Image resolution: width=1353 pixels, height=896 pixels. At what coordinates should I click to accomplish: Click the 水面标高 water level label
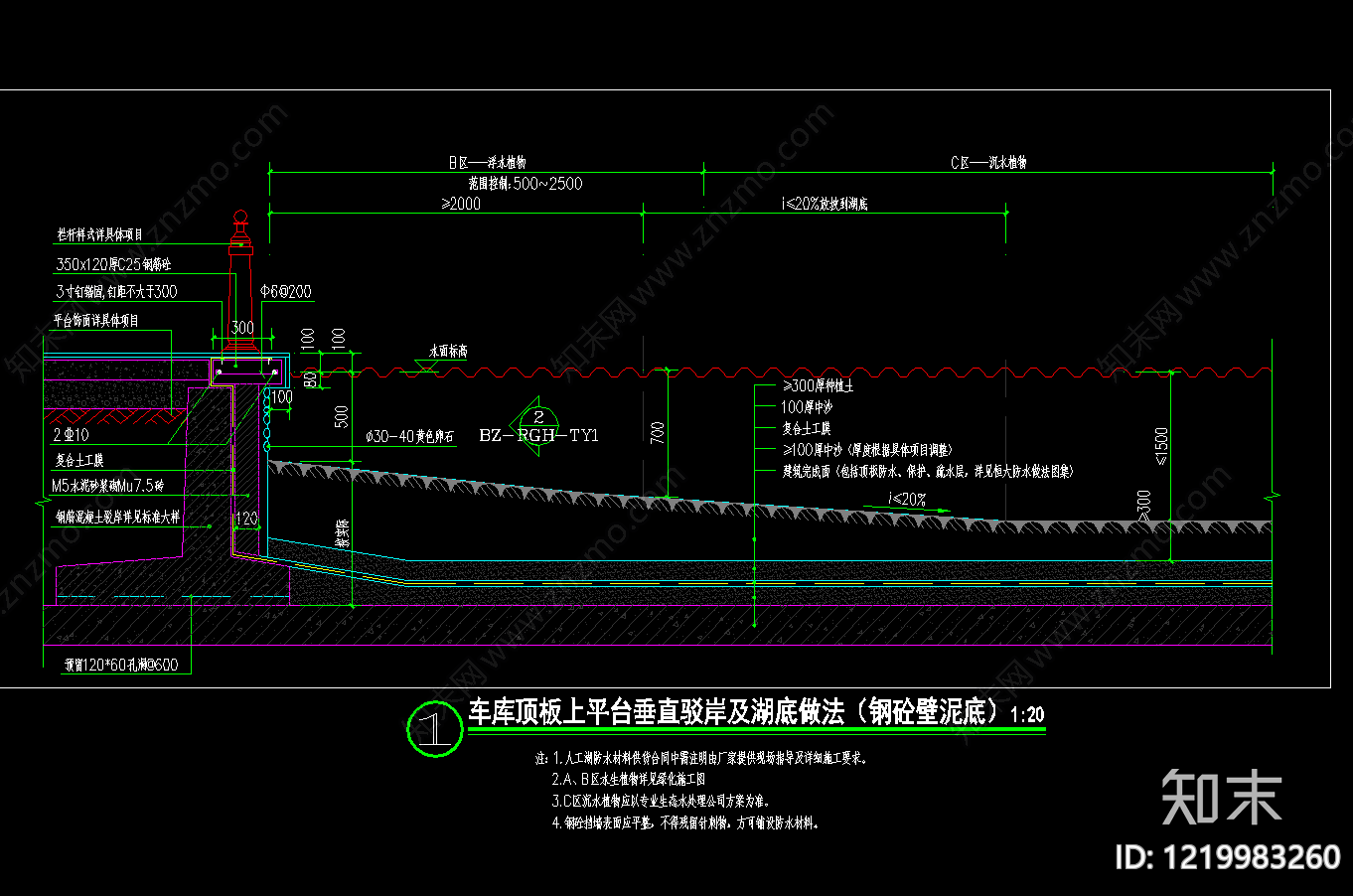click(448, 352)
